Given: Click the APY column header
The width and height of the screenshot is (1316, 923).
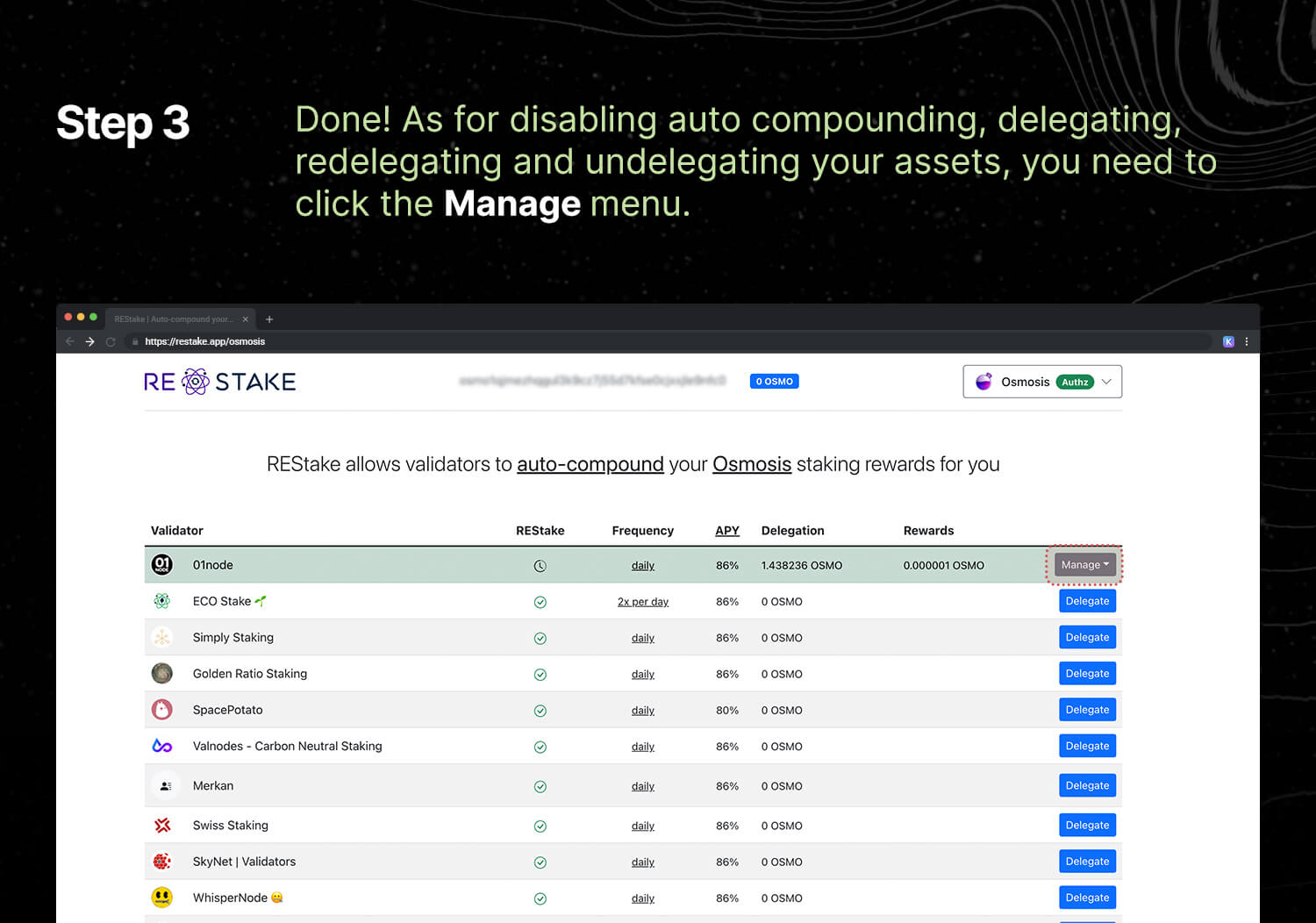Looking at the screenshot, I should [727, 530].
